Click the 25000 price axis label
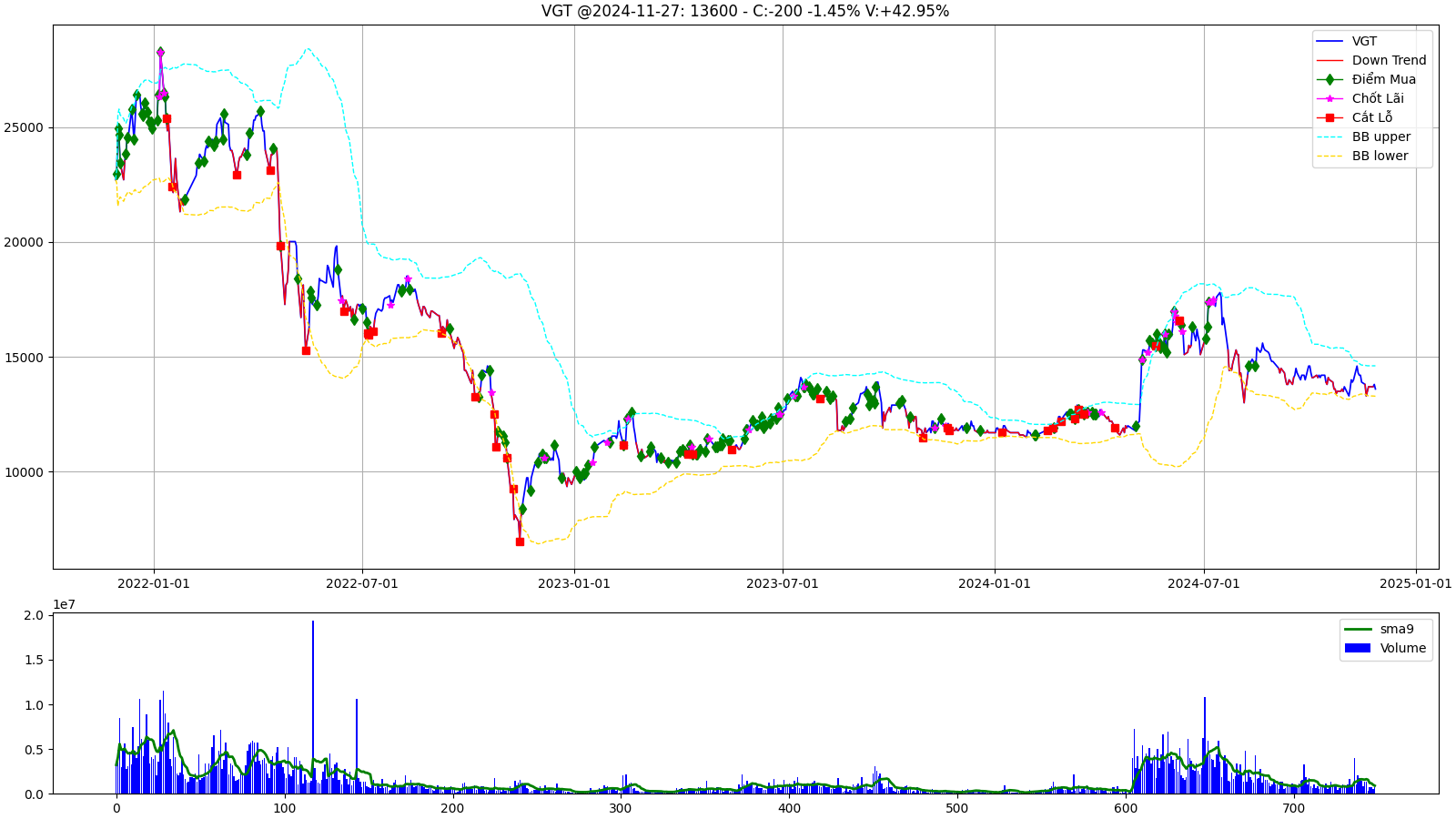This screenshot has height=819, width=1456. [x=24, y=127]
